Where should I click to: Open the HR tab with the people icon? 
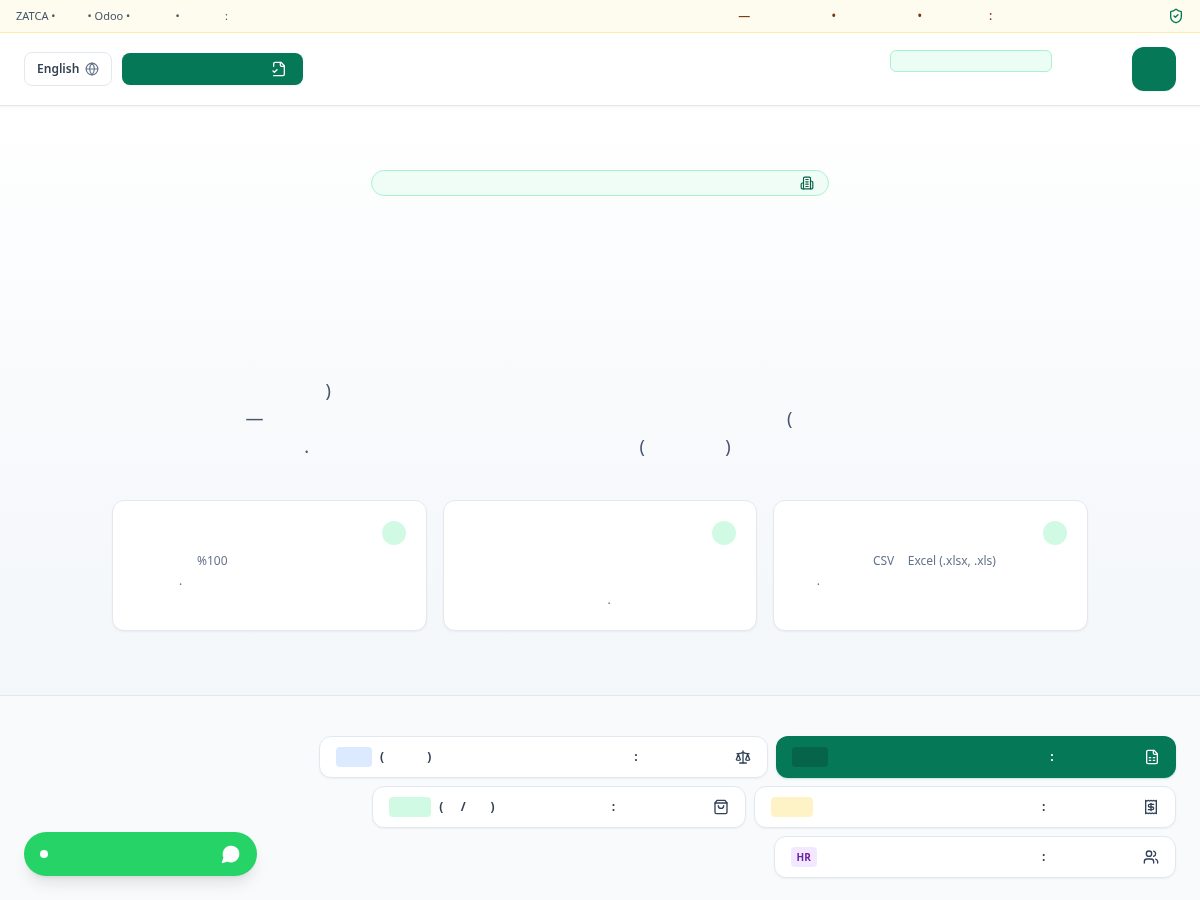click(975, 857)
